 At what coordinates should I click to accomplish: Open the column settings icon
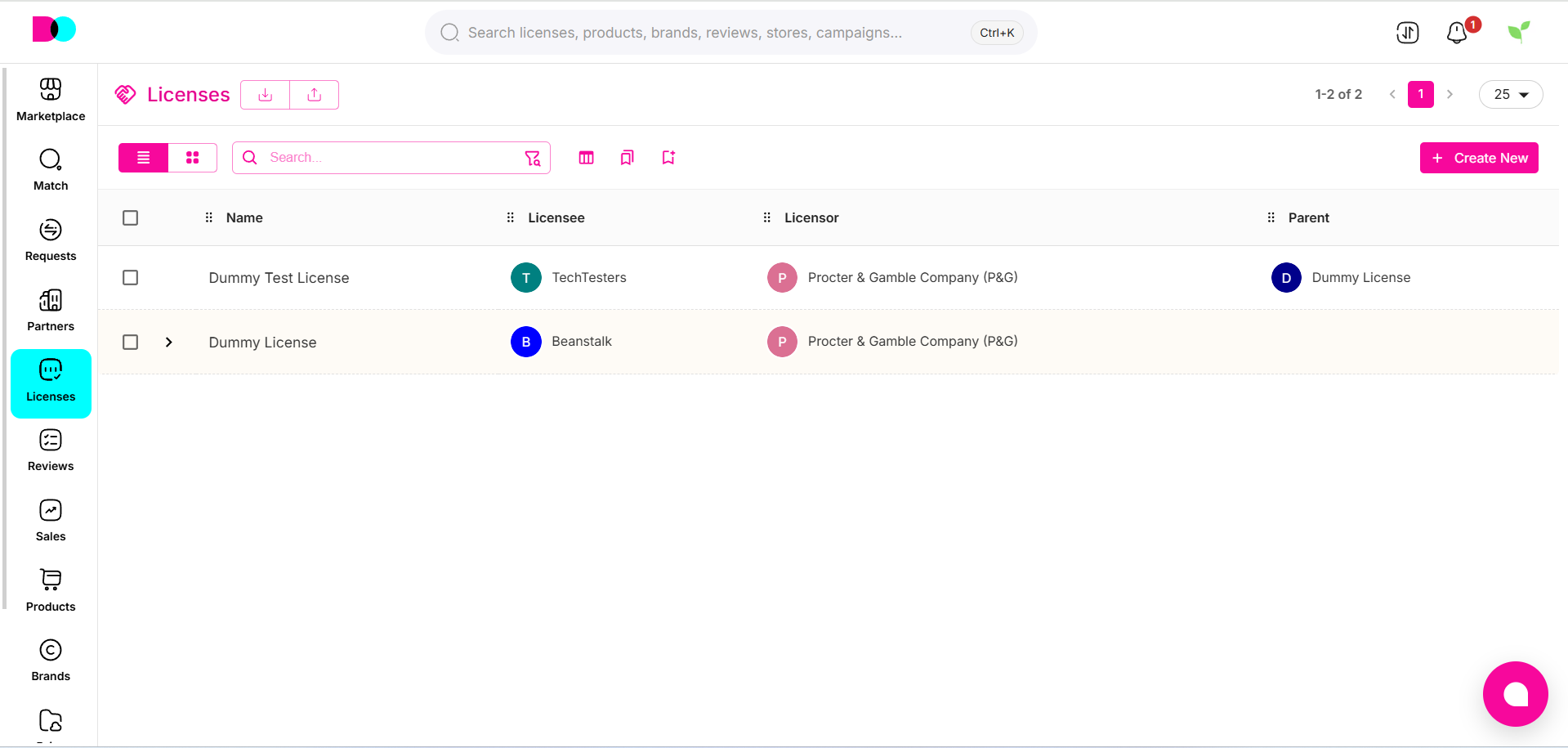586,158
